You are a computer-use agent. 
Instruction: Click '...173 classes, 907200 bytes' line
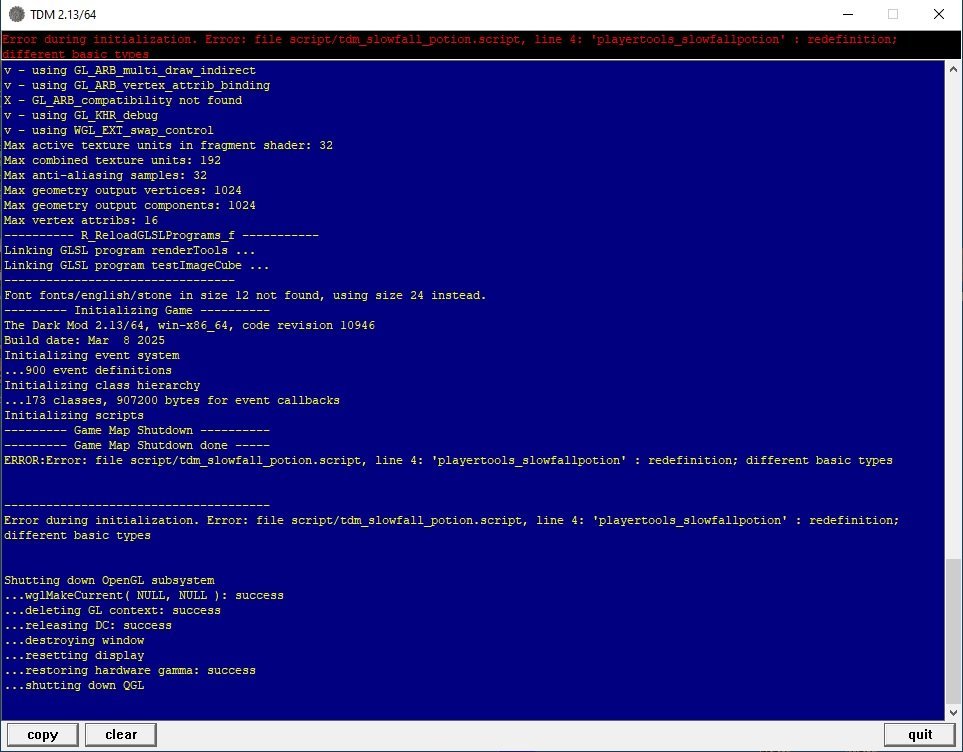172,401
